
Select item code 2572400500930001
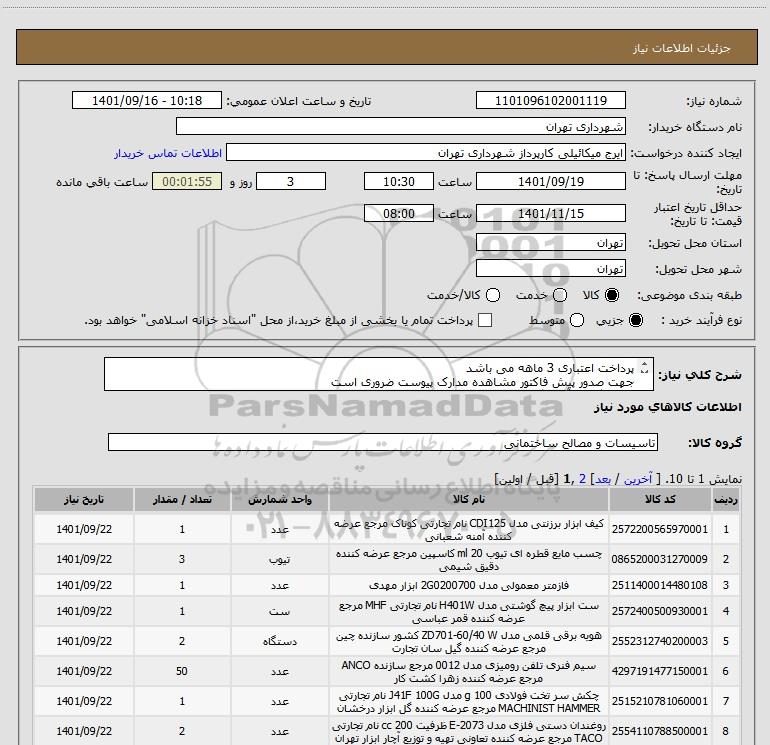(660, 611)
